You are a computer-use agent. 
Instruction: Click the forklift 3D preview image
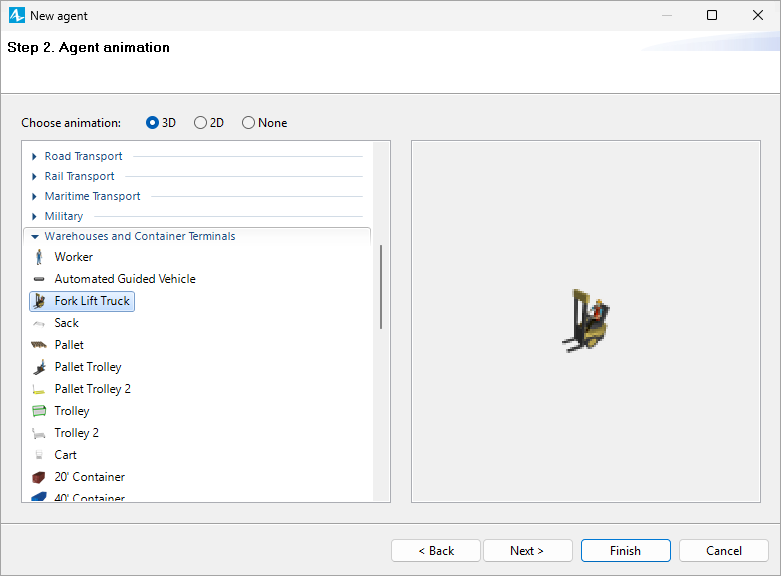coord(586,321)
